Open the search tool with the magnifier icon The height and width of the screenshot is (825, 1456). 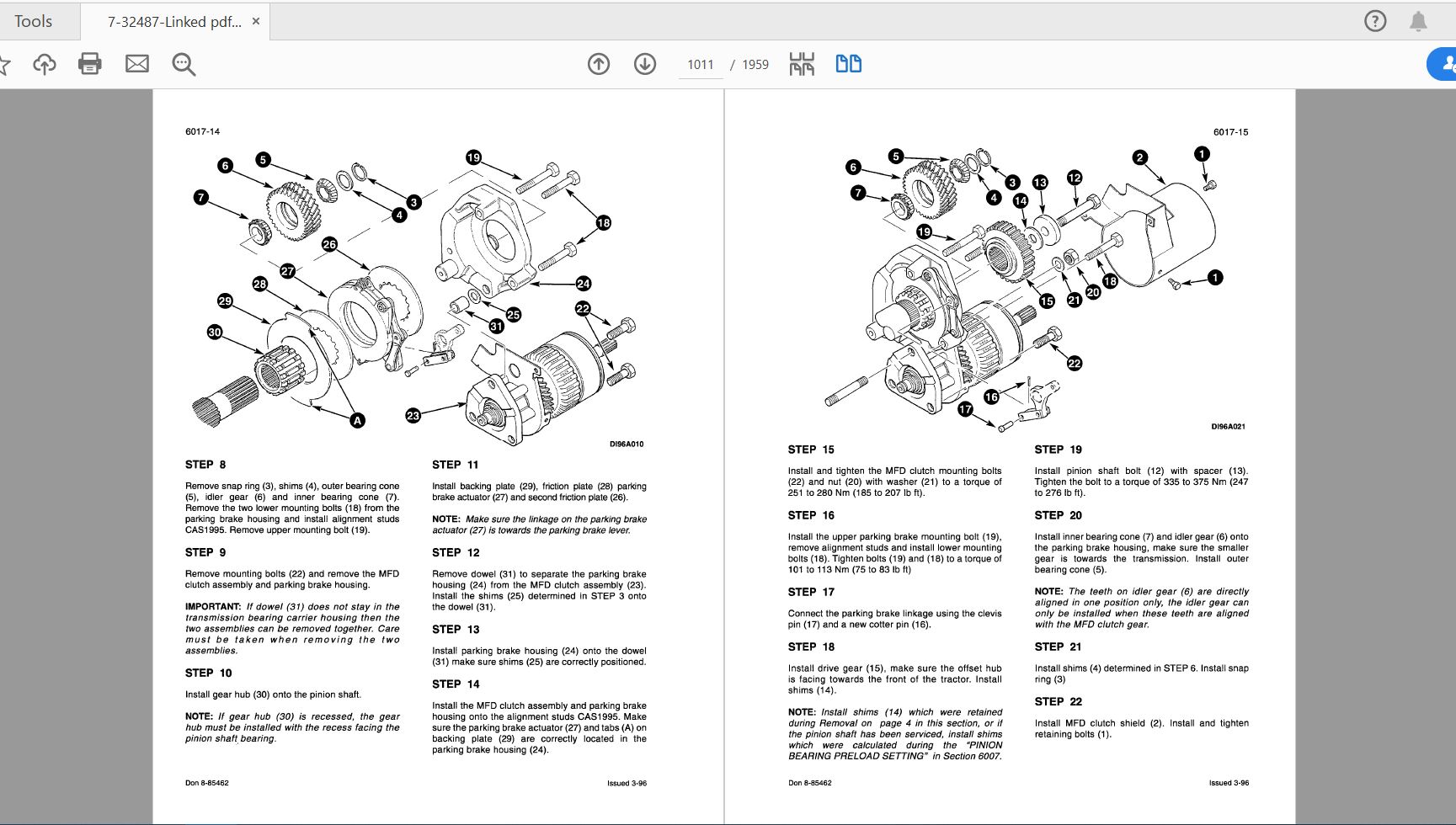click(x=184, y=64)
